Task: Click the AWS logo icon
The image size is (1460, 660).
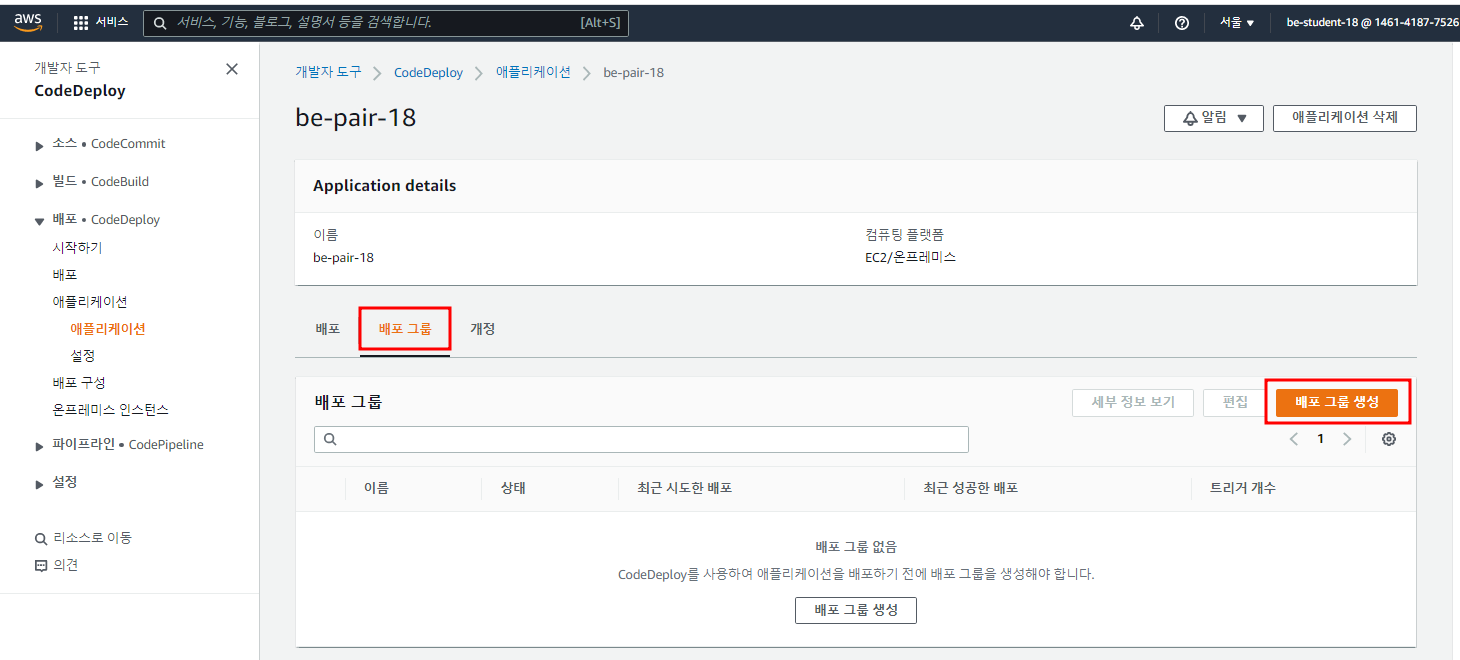Action: (28, 22)
